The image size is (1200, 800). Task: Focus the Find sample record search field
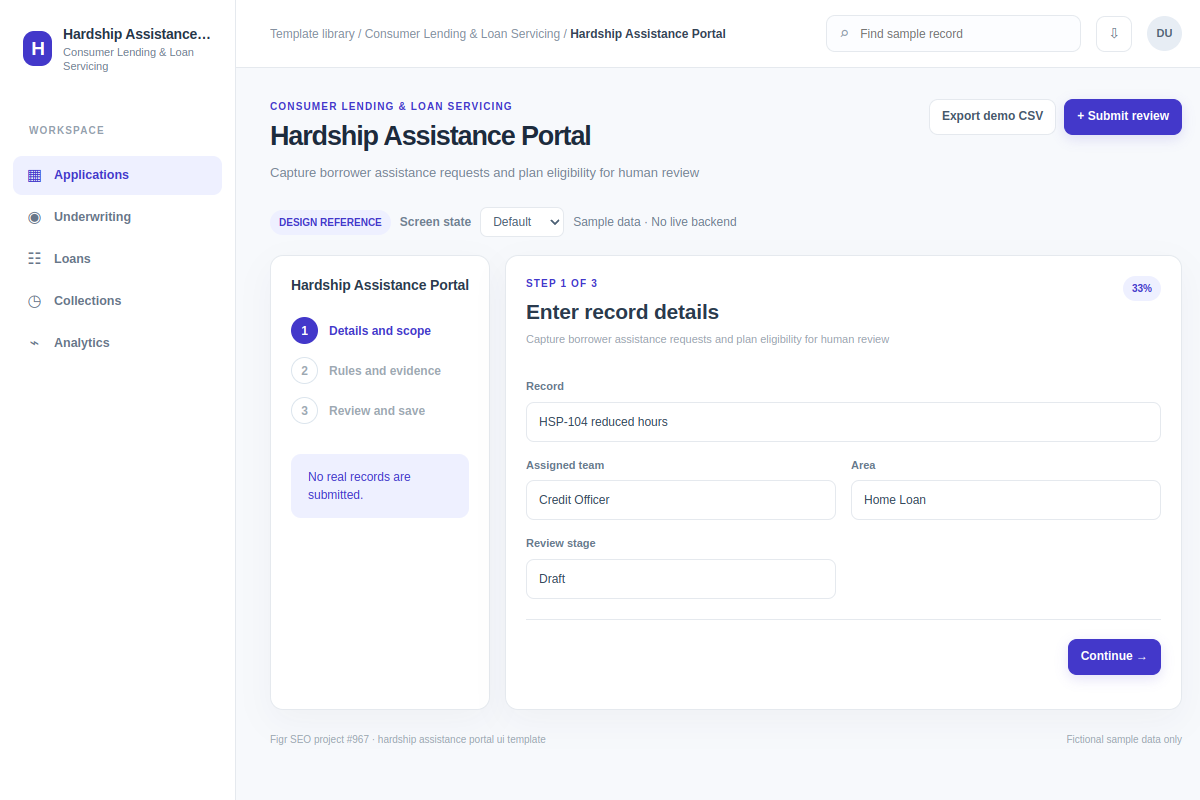[x=953, y=33]
